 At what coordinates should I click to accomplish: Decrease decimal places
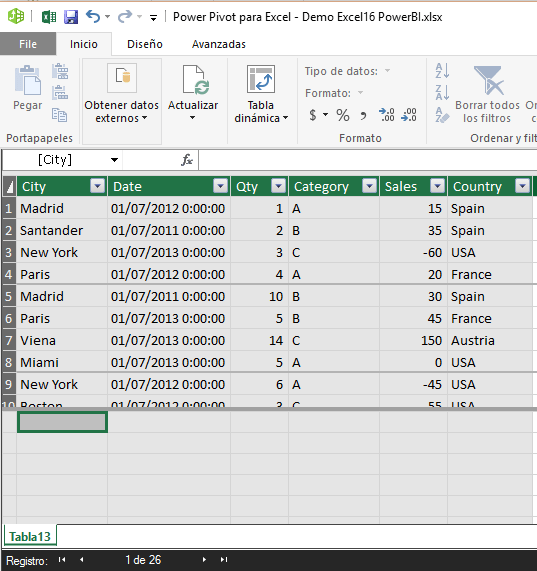tap(409, 115)
